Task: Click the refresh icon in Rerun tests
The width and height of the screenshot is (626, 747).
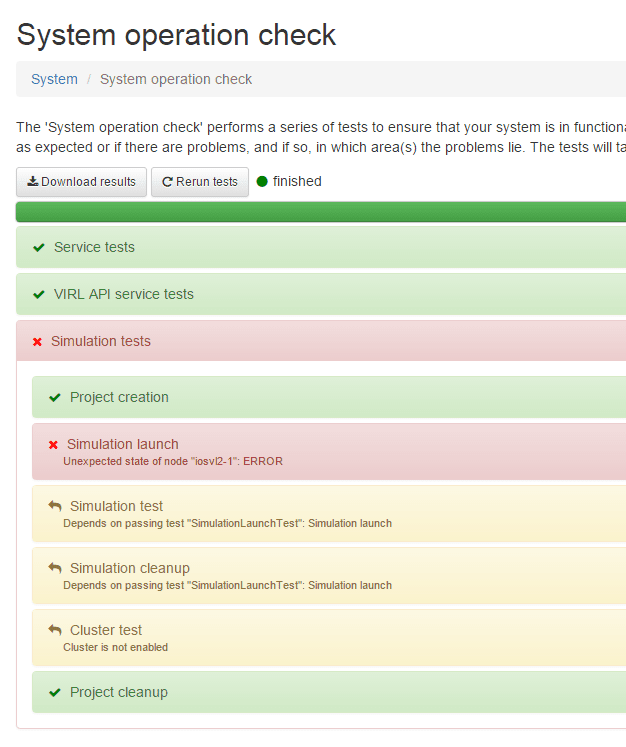Action: tap(167, 182)
